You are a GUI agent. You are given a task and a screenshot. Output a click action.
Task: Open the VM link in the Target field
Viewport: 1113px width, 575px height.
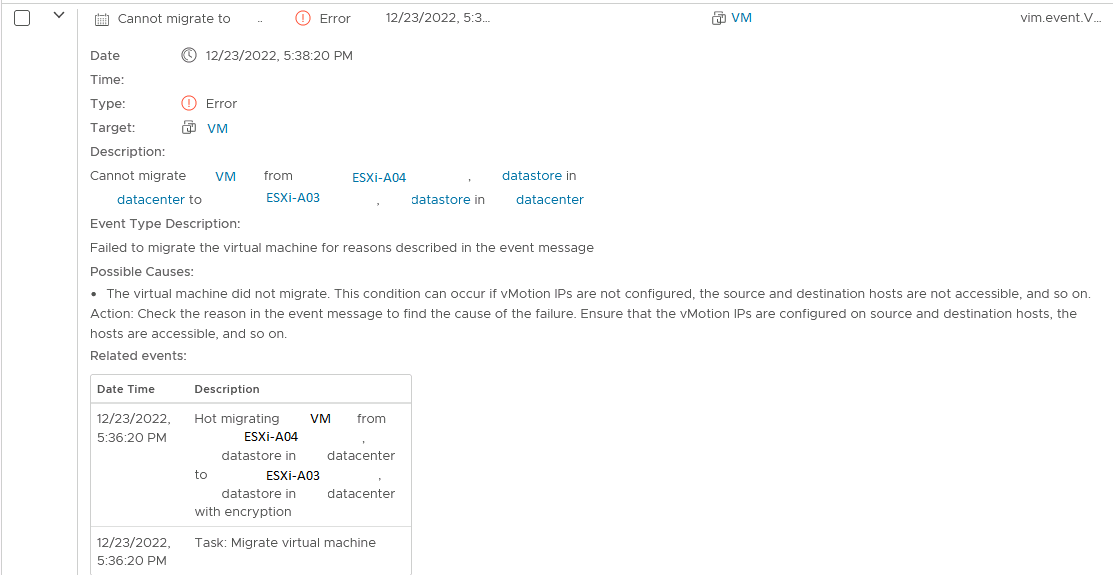[217, 129]
